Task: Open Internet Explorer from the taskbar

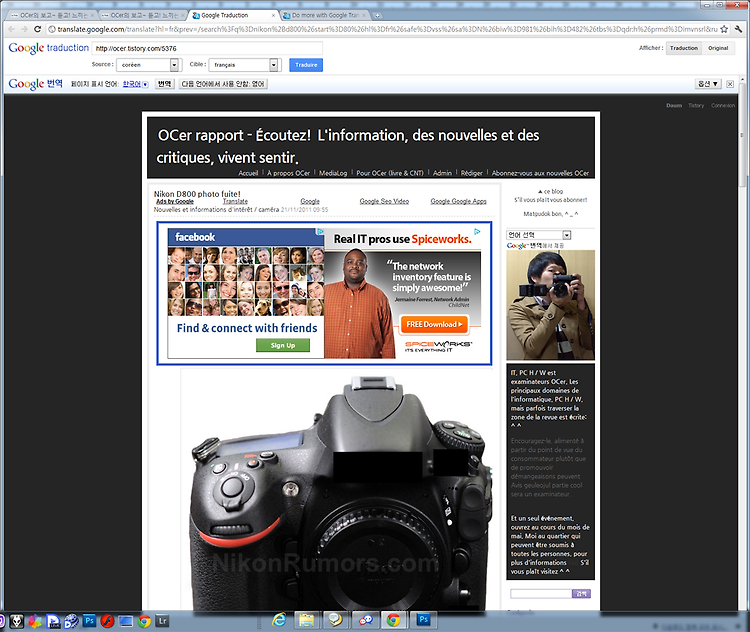Action: pyautogui.click(x=279, y=621)
